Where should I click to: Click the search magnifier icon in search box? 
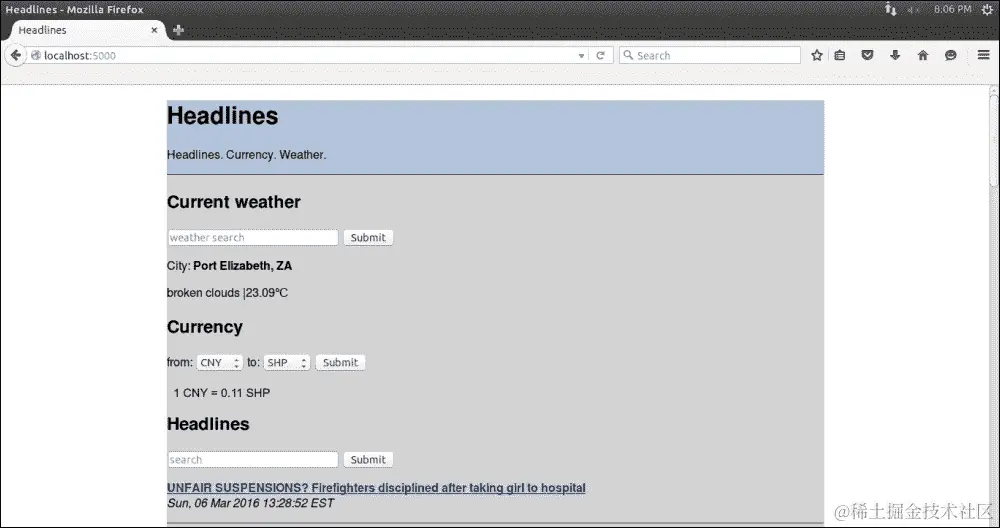click(x=628, y=55)
